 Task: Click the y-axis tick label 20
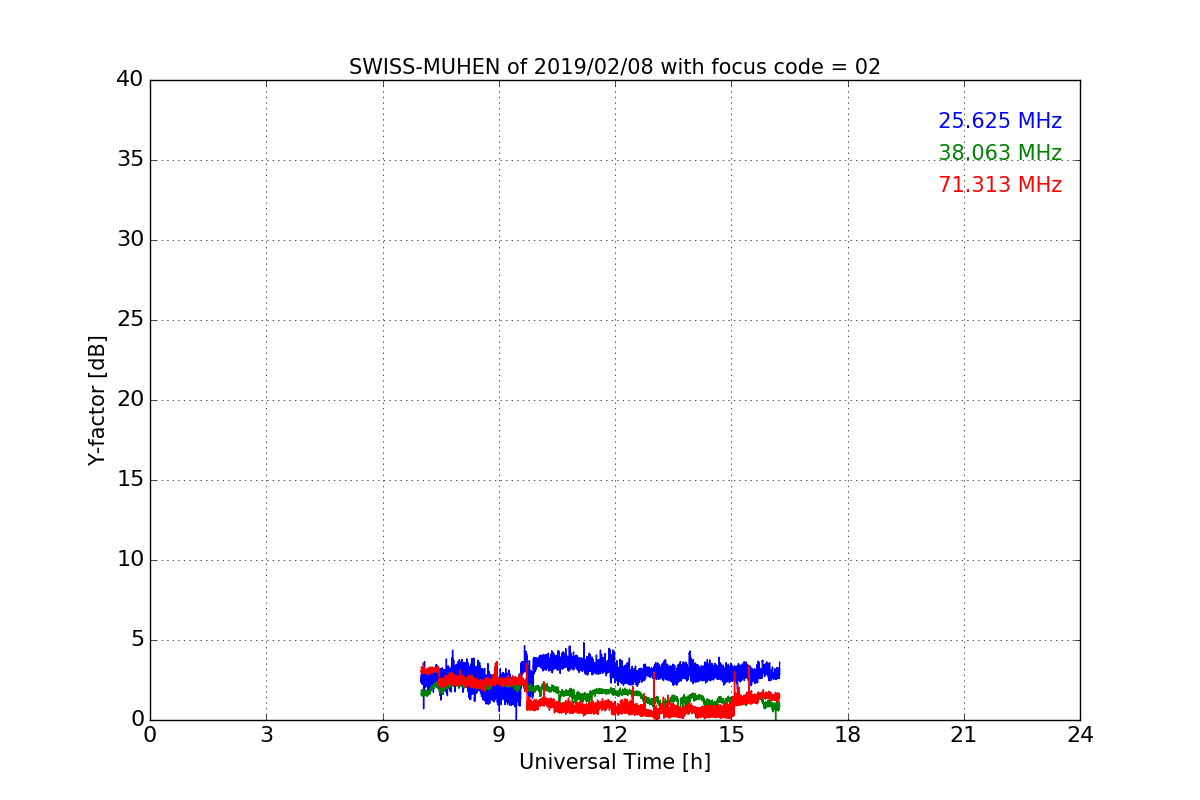130,399
